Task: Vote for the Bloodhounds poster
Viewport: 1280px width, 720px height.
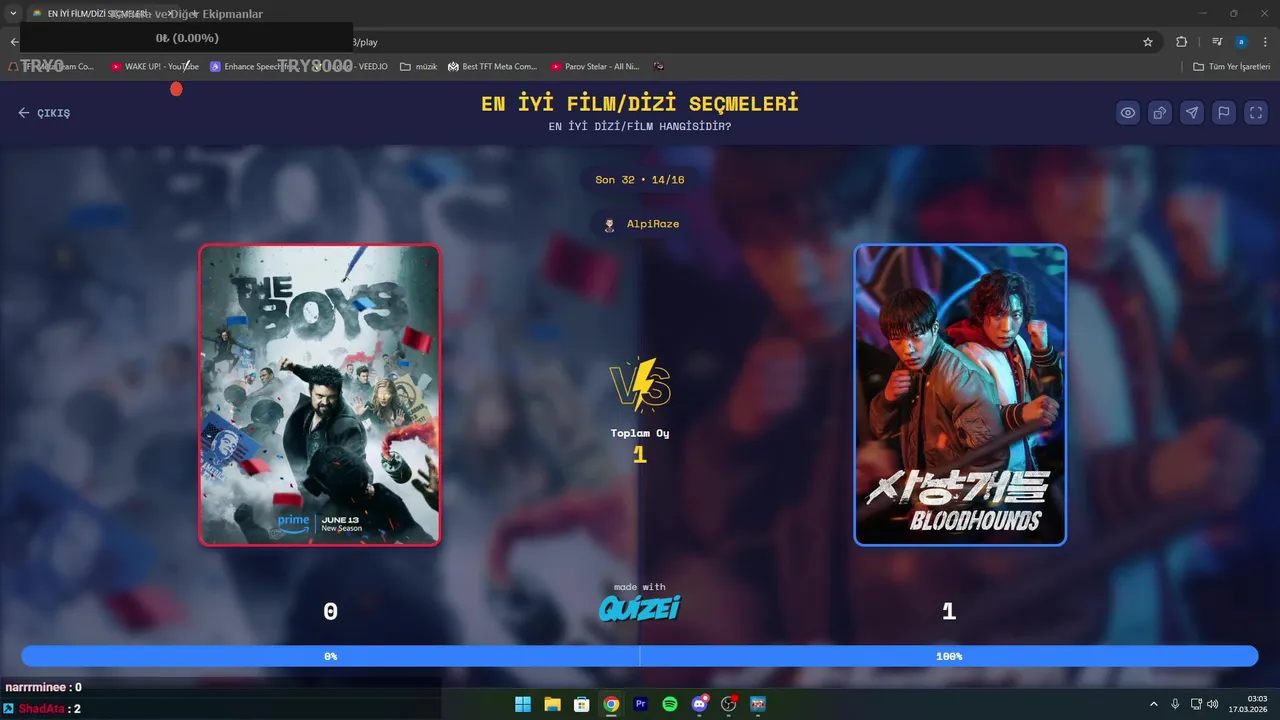Action: click(x=960, y=395)
